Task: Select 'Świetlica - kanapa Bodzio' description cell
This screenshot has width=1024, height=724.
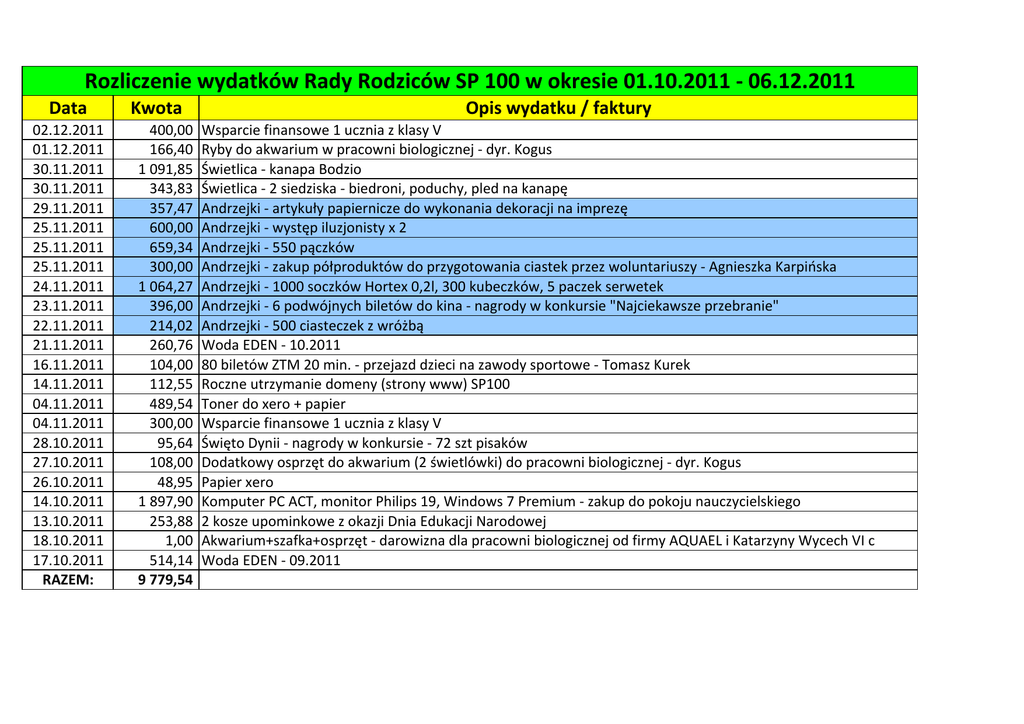Action: tap(557, 169)
